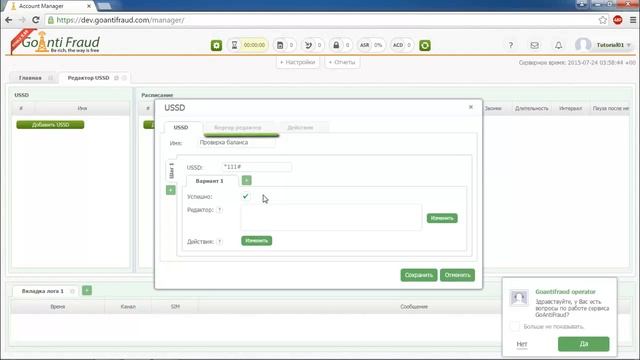Image resolution: width=640 pixels, height=360 pixels.
Task: Switch to the Главная tab
Action: pos(30,78)
